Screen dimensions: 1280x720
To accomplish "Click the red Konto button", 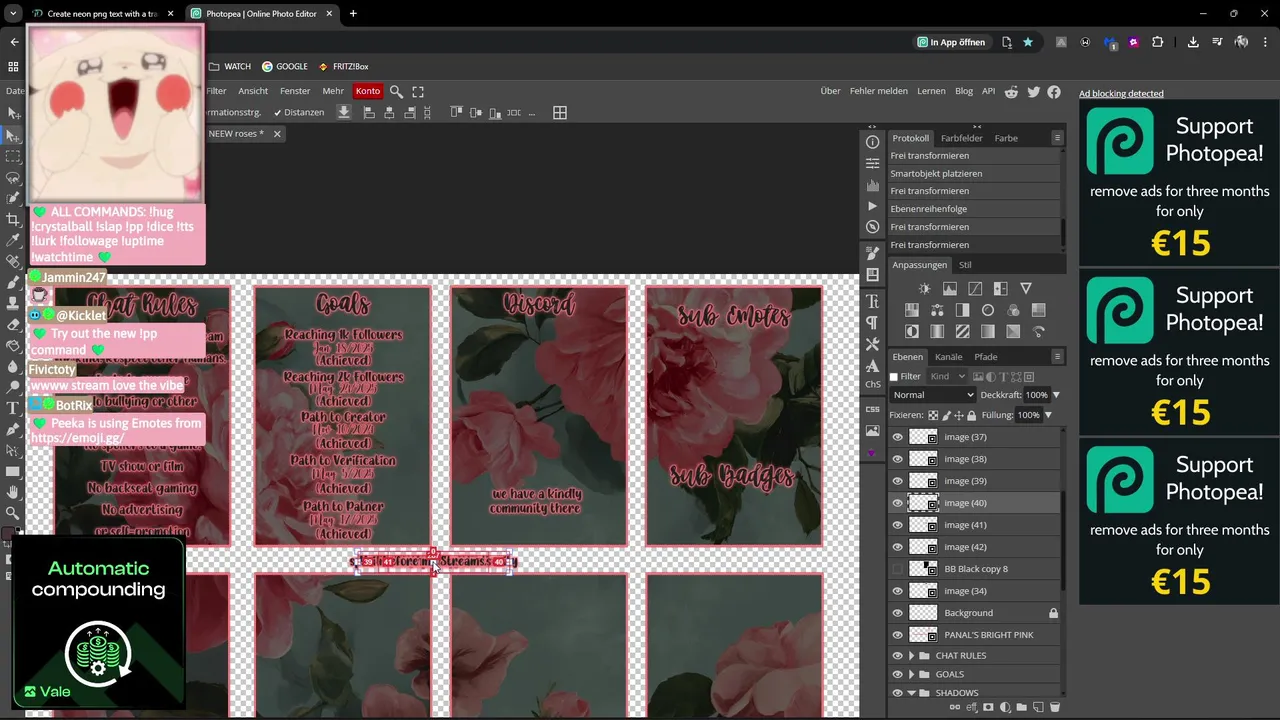I will coord(368,91).
